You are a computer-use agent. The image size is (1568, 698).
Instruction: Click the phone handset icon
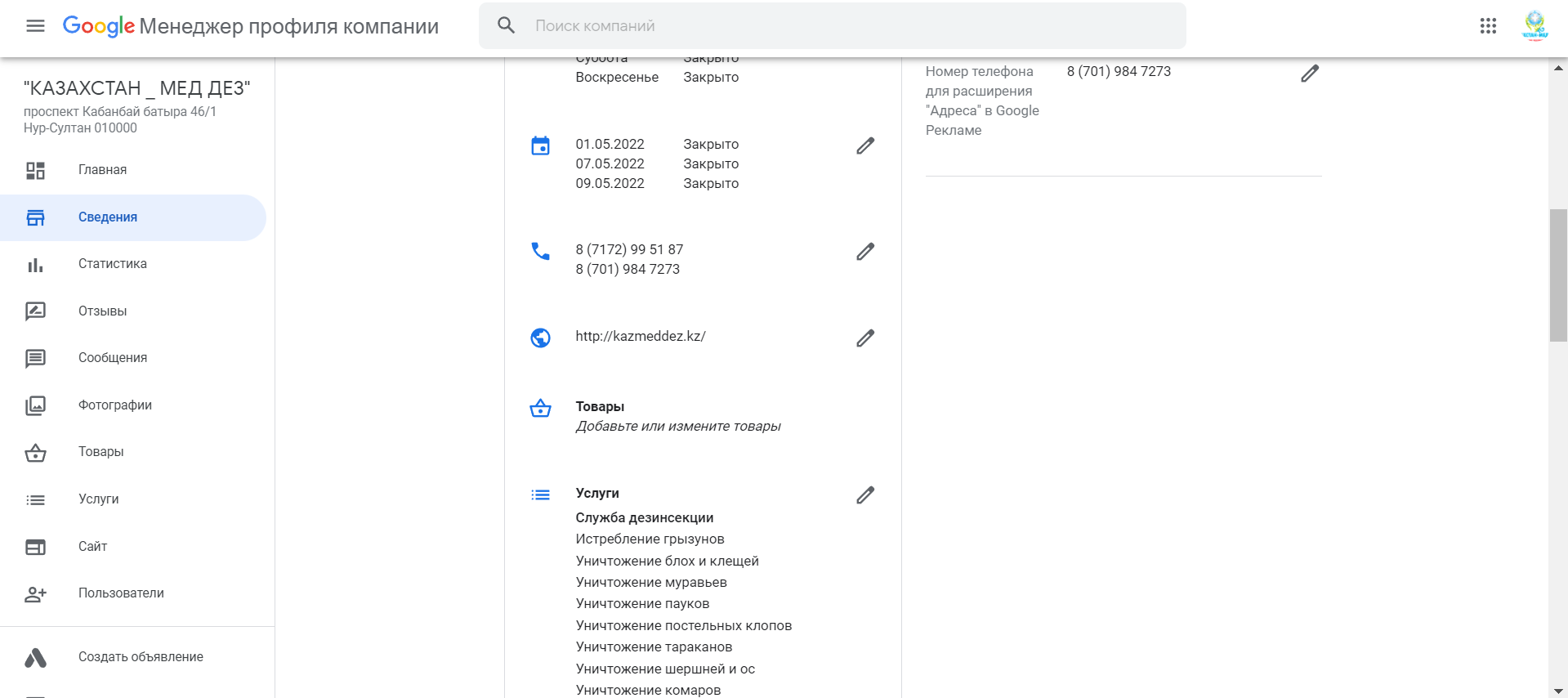(540, 251)
